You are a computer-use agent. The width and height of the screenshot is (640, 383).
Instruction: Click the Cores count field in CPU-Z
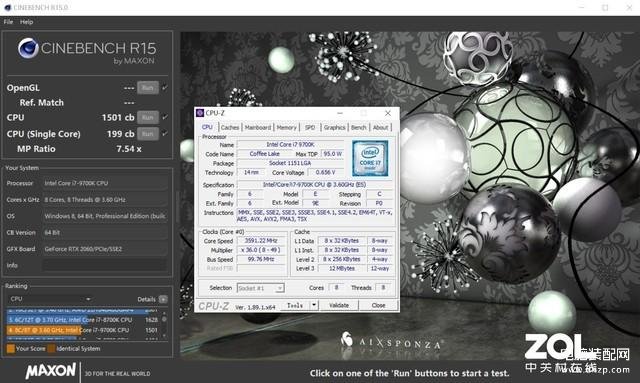[336, 288]
